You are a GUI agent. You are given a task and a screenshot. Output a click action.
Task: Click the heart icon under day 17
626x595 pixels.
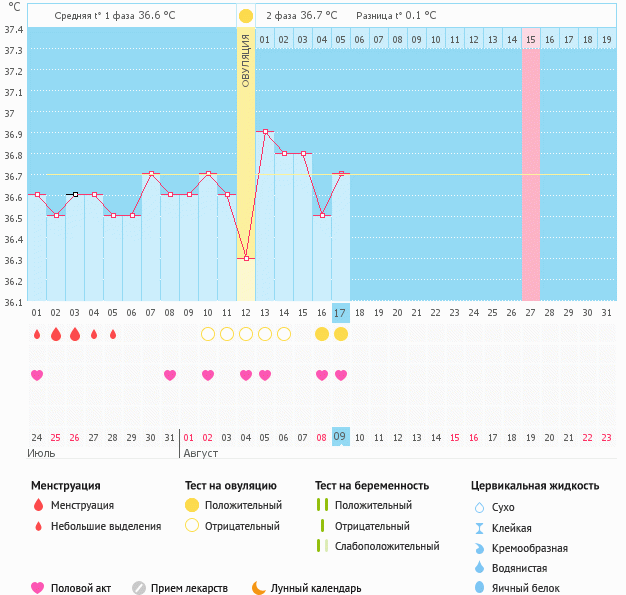(341, 375)
